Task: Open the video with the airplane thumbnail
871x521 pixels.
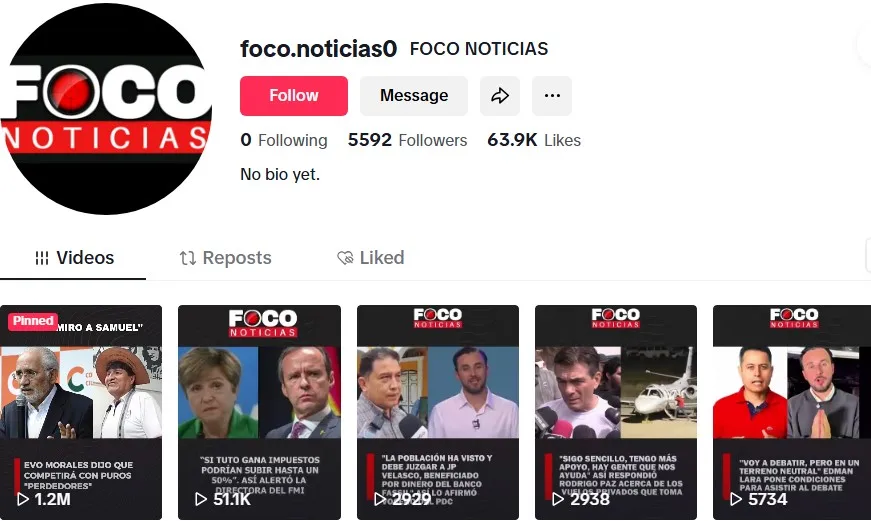Action: click(x=615, y=412)
